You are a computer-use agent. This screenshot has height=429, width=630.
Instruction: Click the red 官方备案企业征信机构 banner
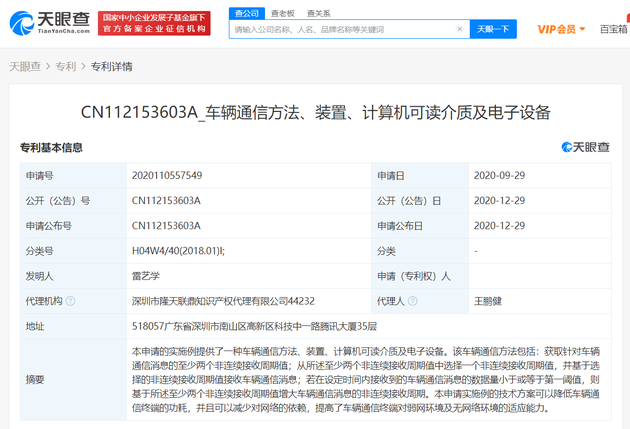coord(154,23)
